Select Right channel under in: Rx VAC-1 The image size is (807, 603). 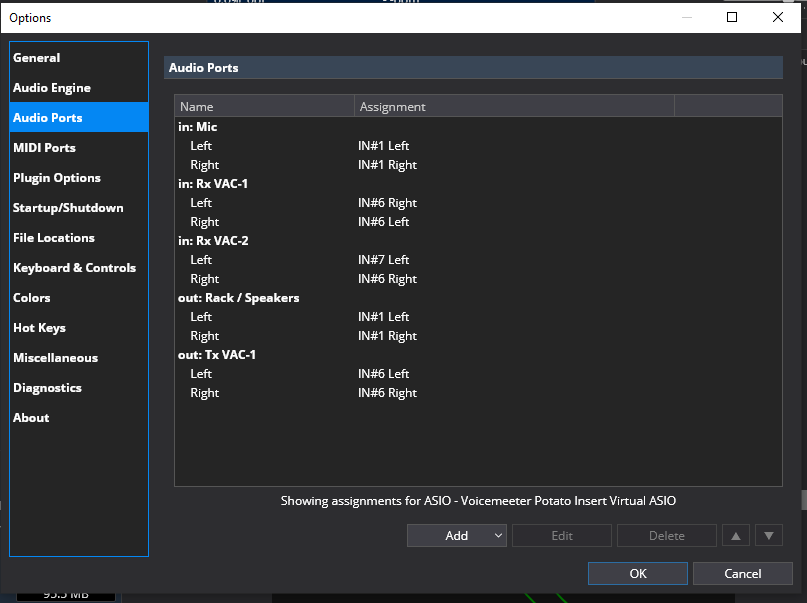(478, 222)
